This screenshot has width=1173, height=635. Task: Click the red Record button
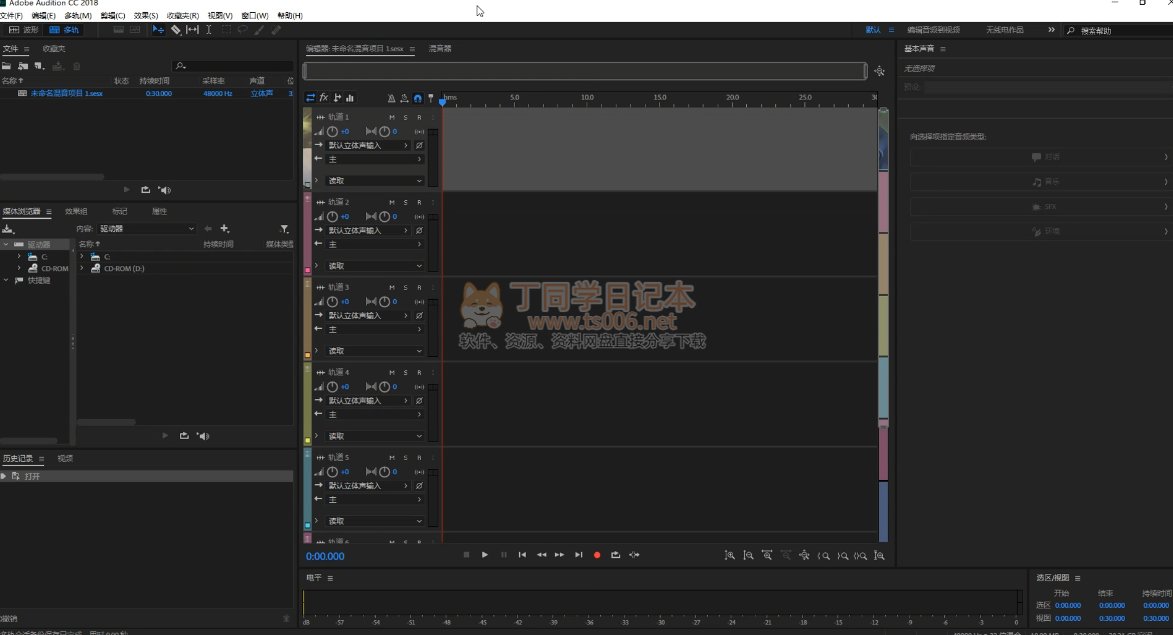click(x=597, y=555)
